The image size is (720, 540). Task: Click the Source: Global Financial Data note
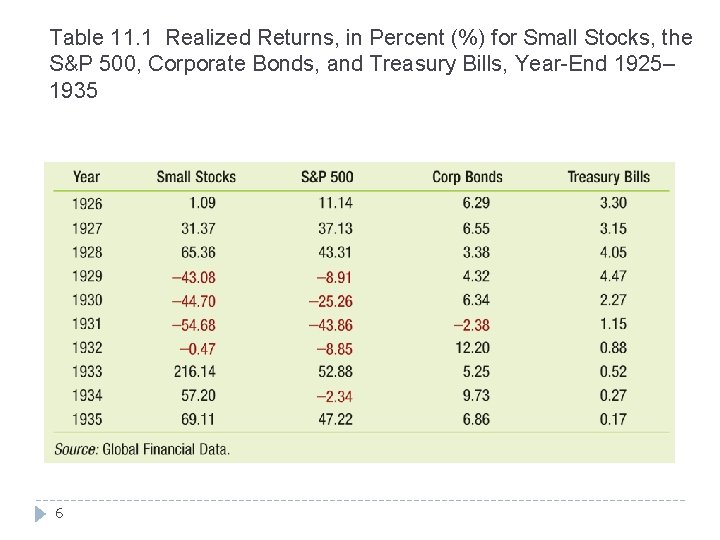(142, 449)
